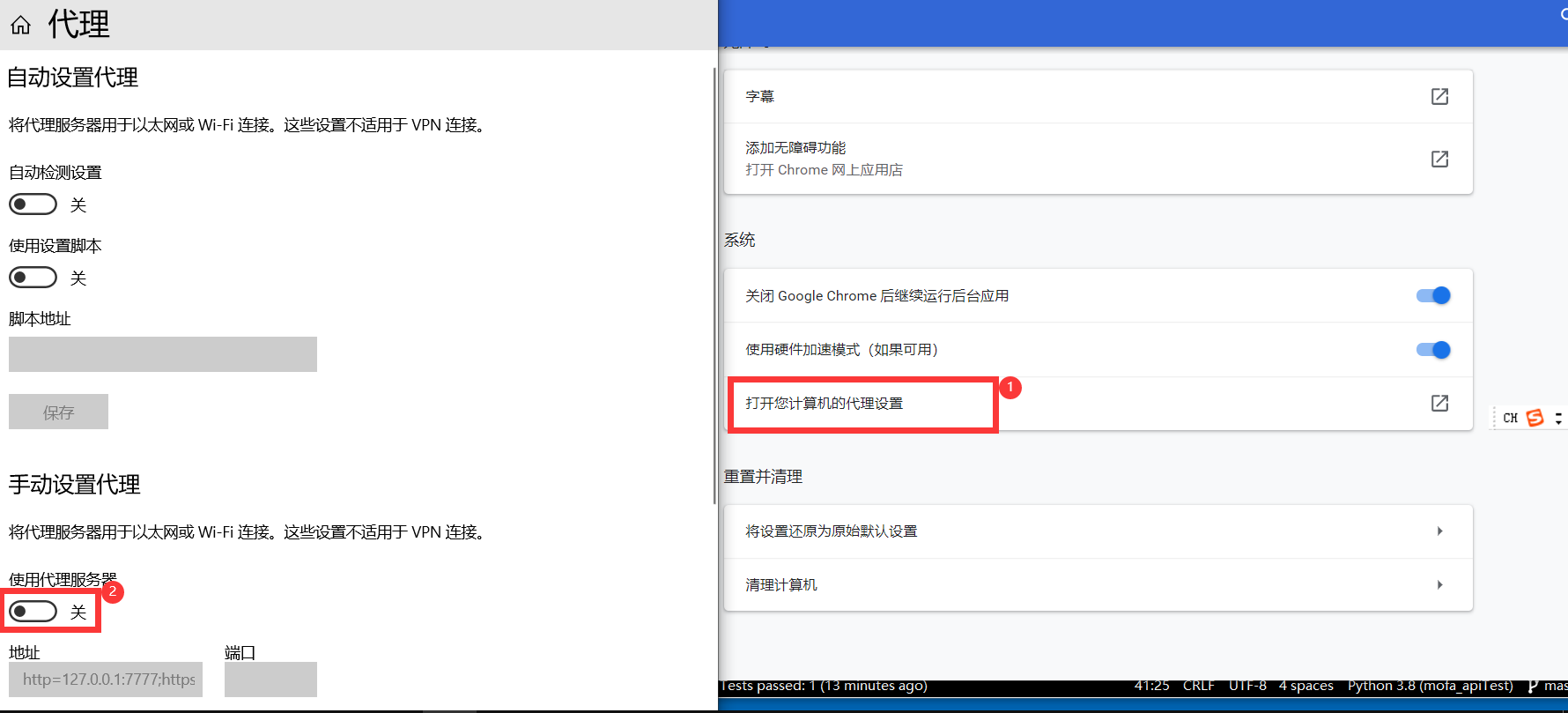Click the proxy settings window scrollbar
The height and width of the screenshot is (713, 1568).
click(714, 286)
